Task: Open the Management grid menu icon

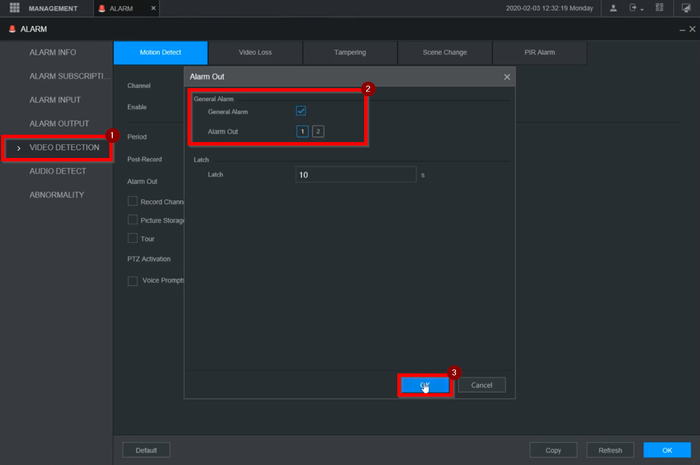Action: pos(14,8)
